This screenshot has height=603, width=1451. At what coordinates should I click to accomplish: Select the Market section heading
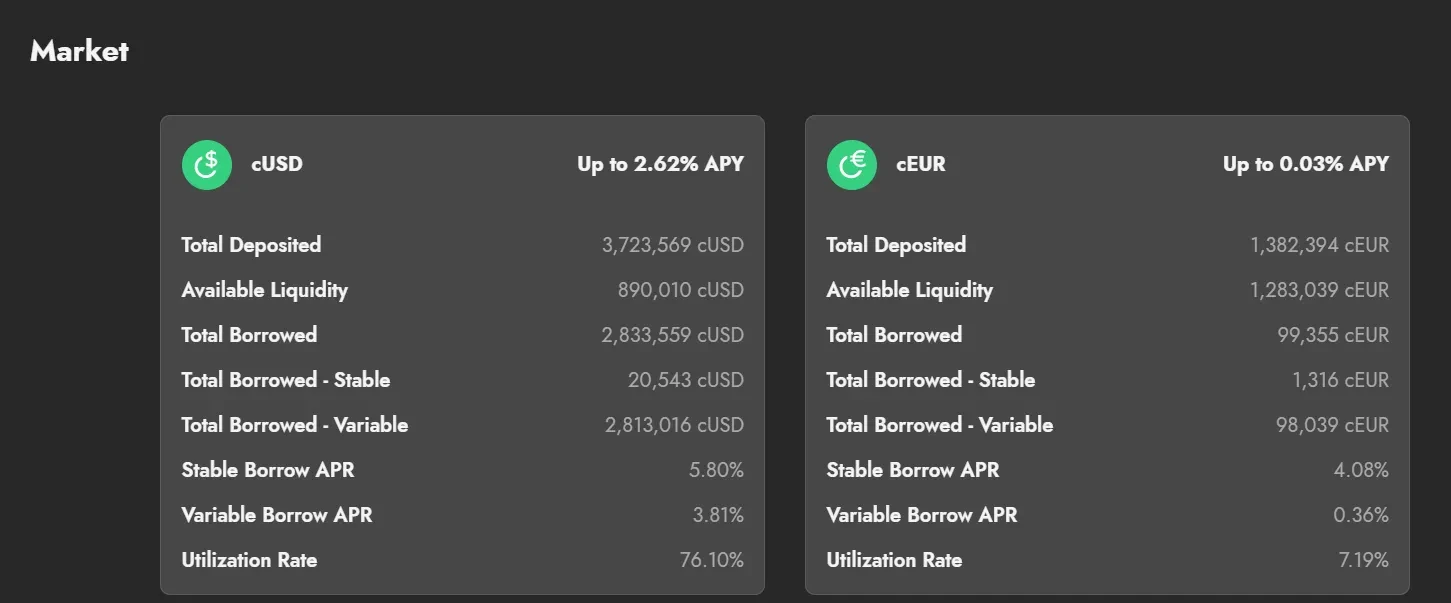[x=79, y=50]
